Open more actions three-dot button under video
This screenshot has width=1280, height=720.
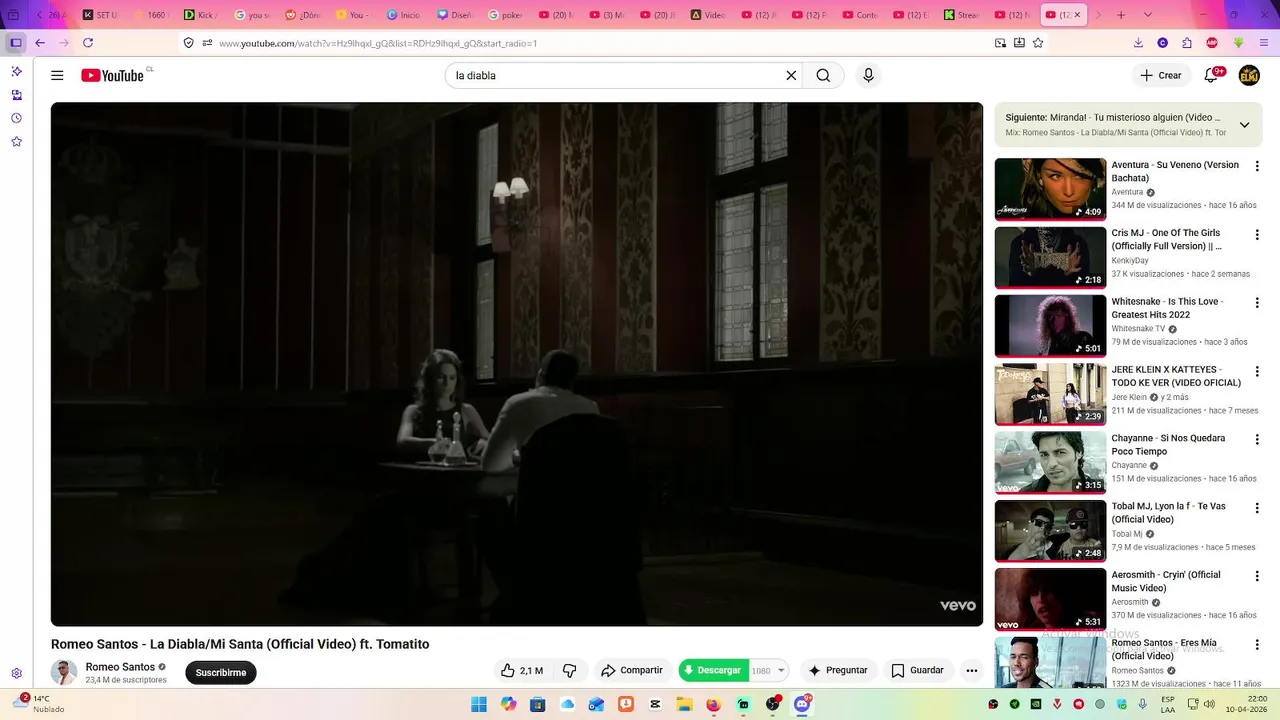pos(971,671)
